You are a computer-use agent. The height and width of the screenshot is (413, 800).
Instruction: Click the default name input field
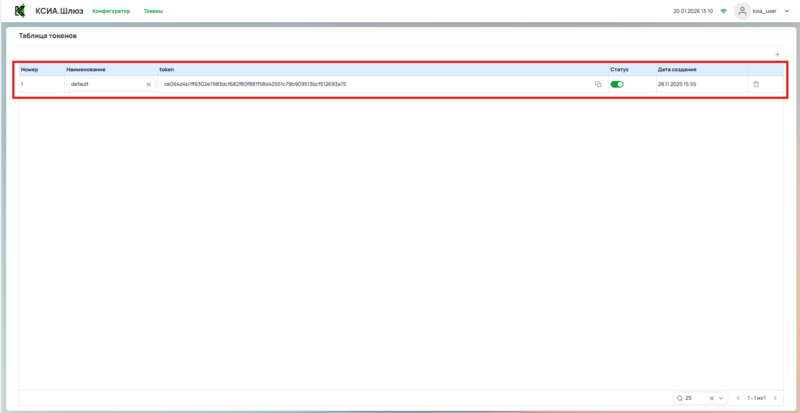[x=104, y=84]
